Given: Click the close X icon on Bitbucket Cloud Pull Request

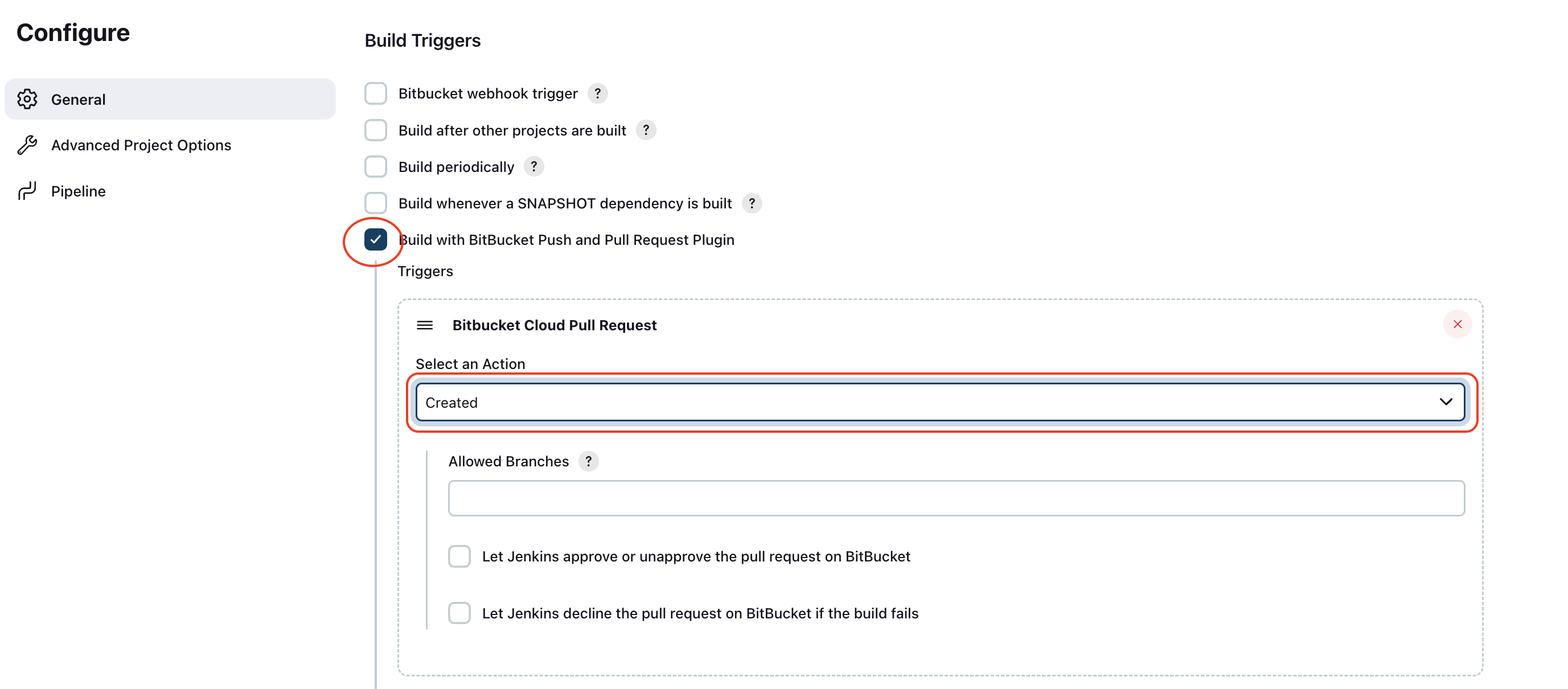Looking at the screenshot, I should 1457,323.
